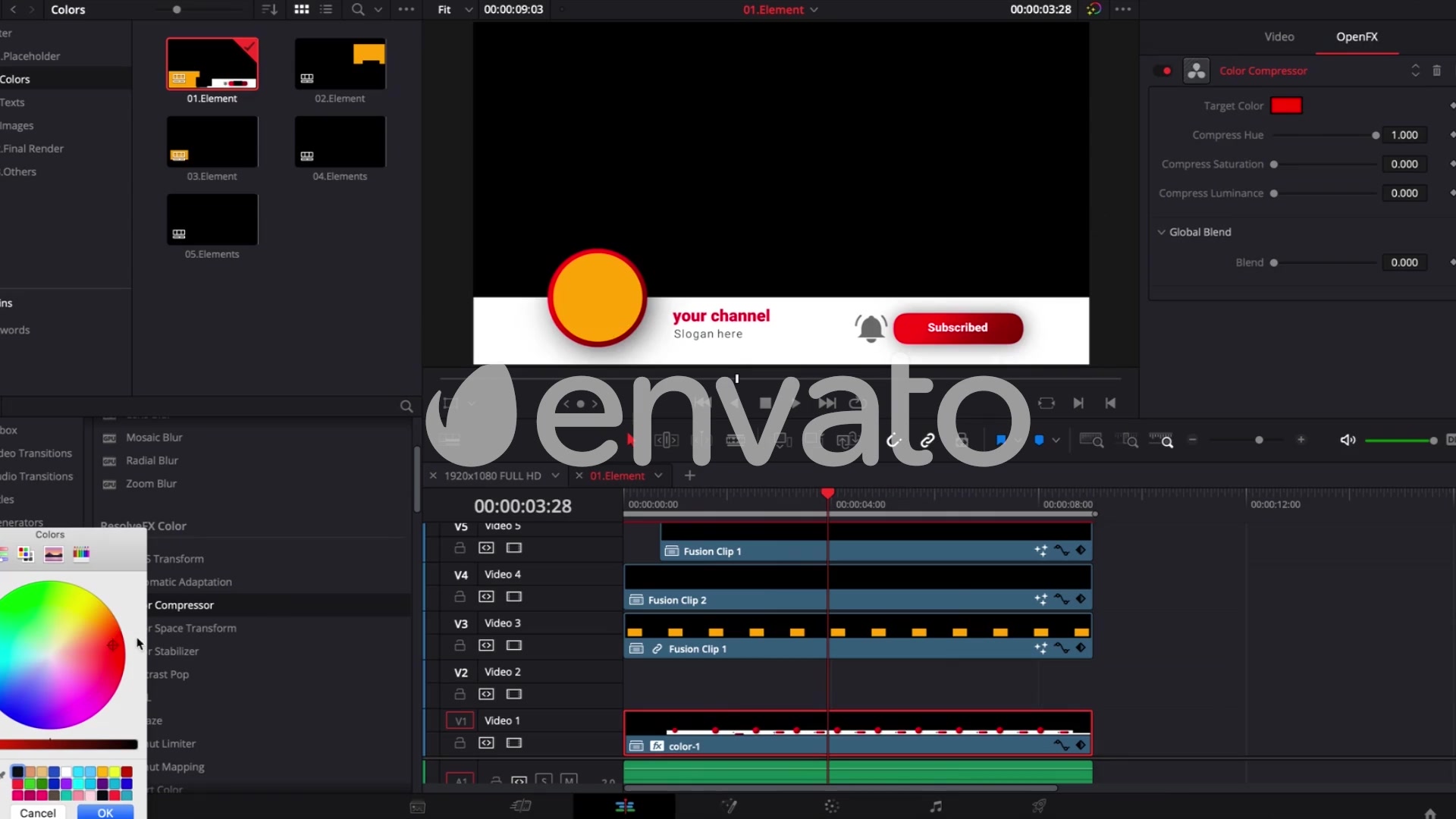Click OK in Colors dialog
This screenshot has height=819, width=1456.
tap(105, 812)
